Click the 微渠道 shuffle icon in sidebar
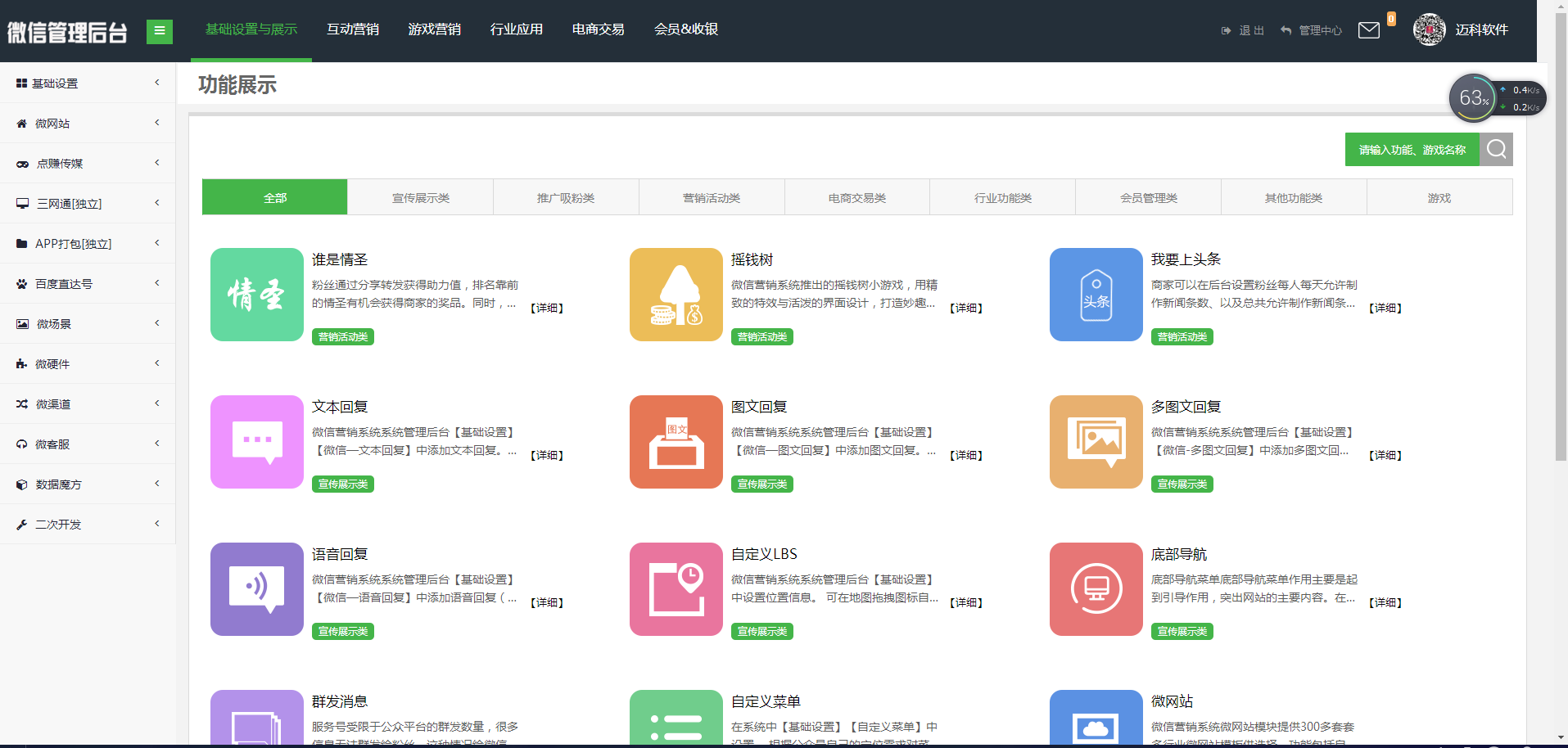1568x748 pixels. pyautogui.click(x=22, y=404)
